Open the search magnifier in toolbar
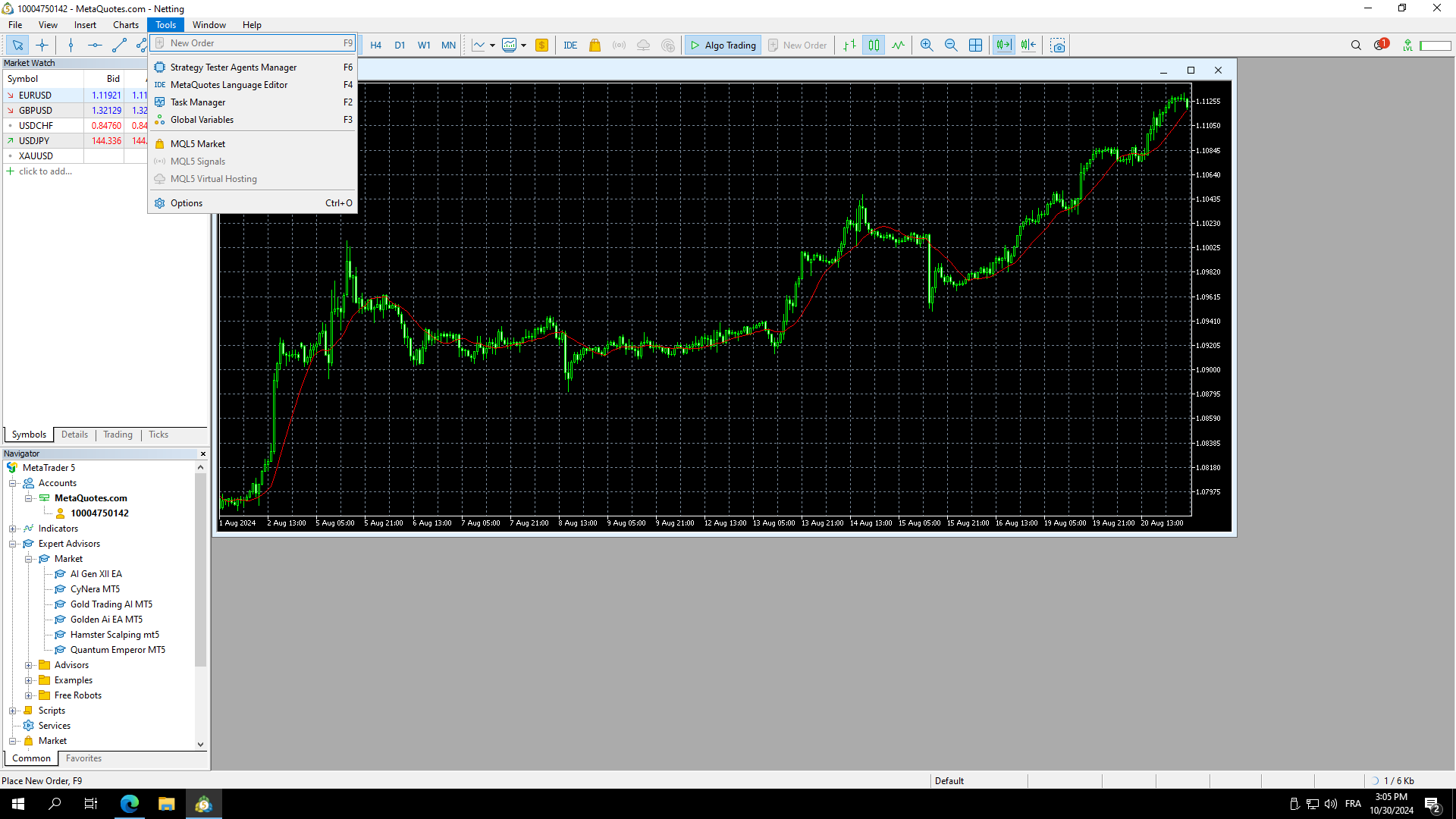 coord(1356,45)
